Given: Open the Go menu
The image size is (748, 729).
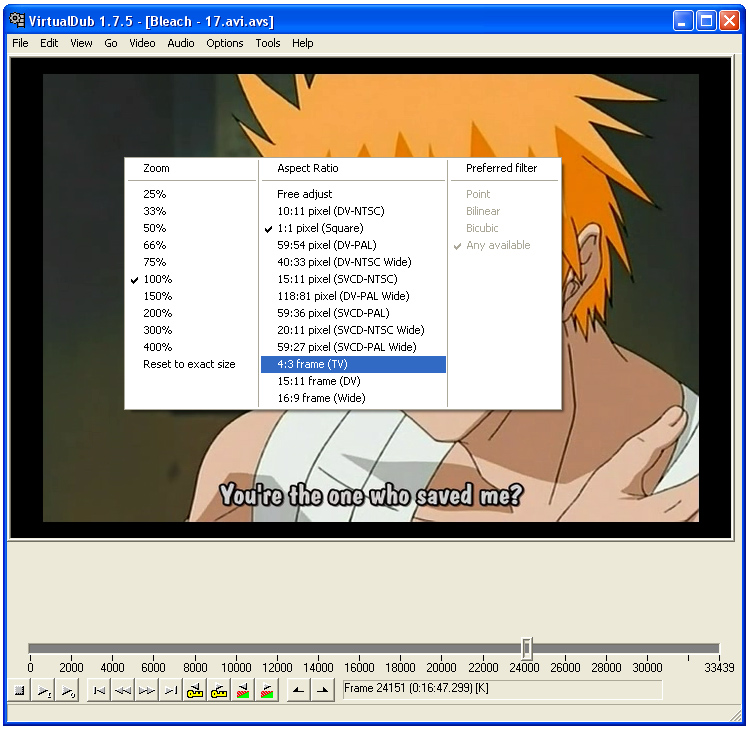Looking at the screenshot, I should coord(111,43).
